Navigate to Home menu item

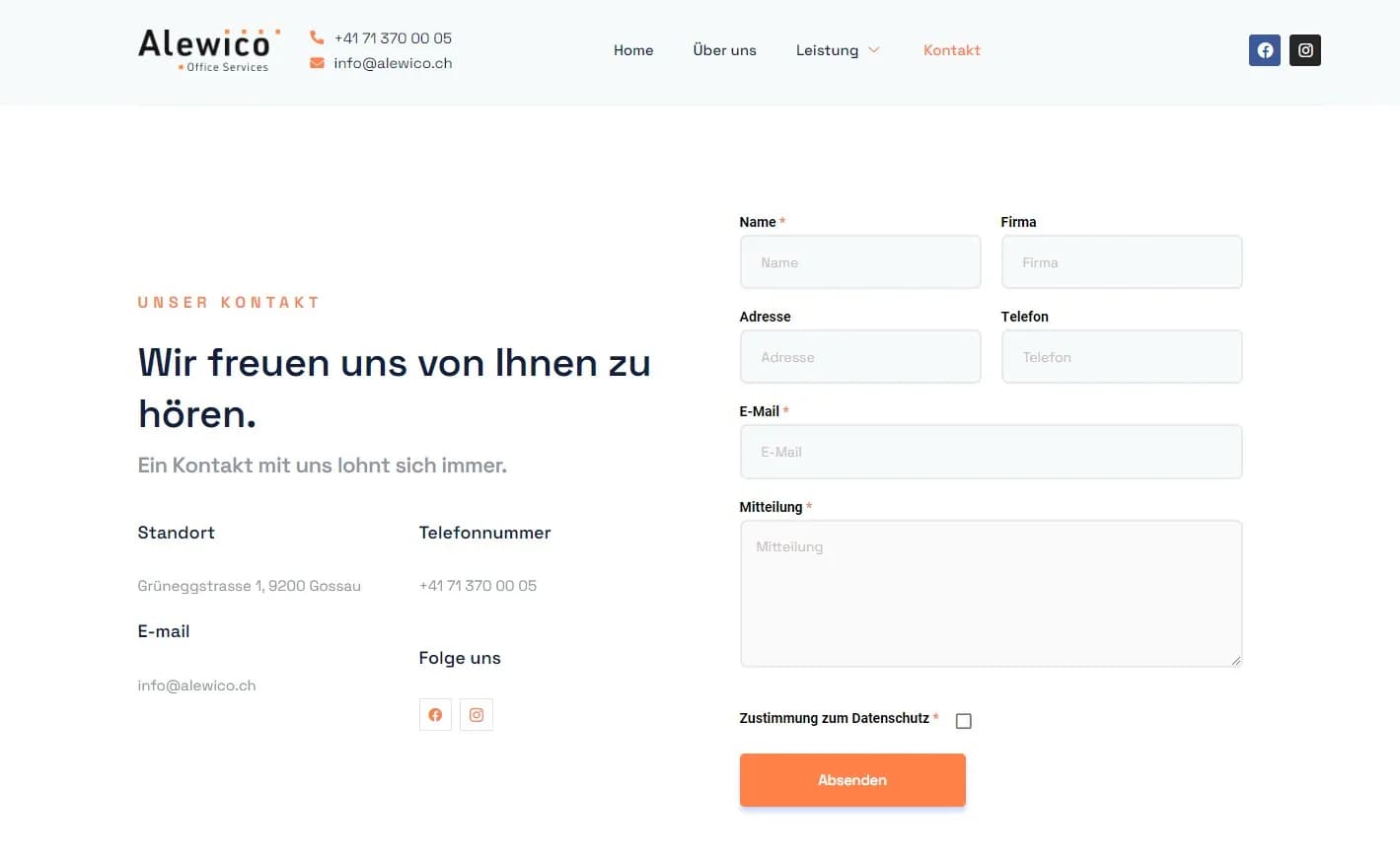pos(633,50)
